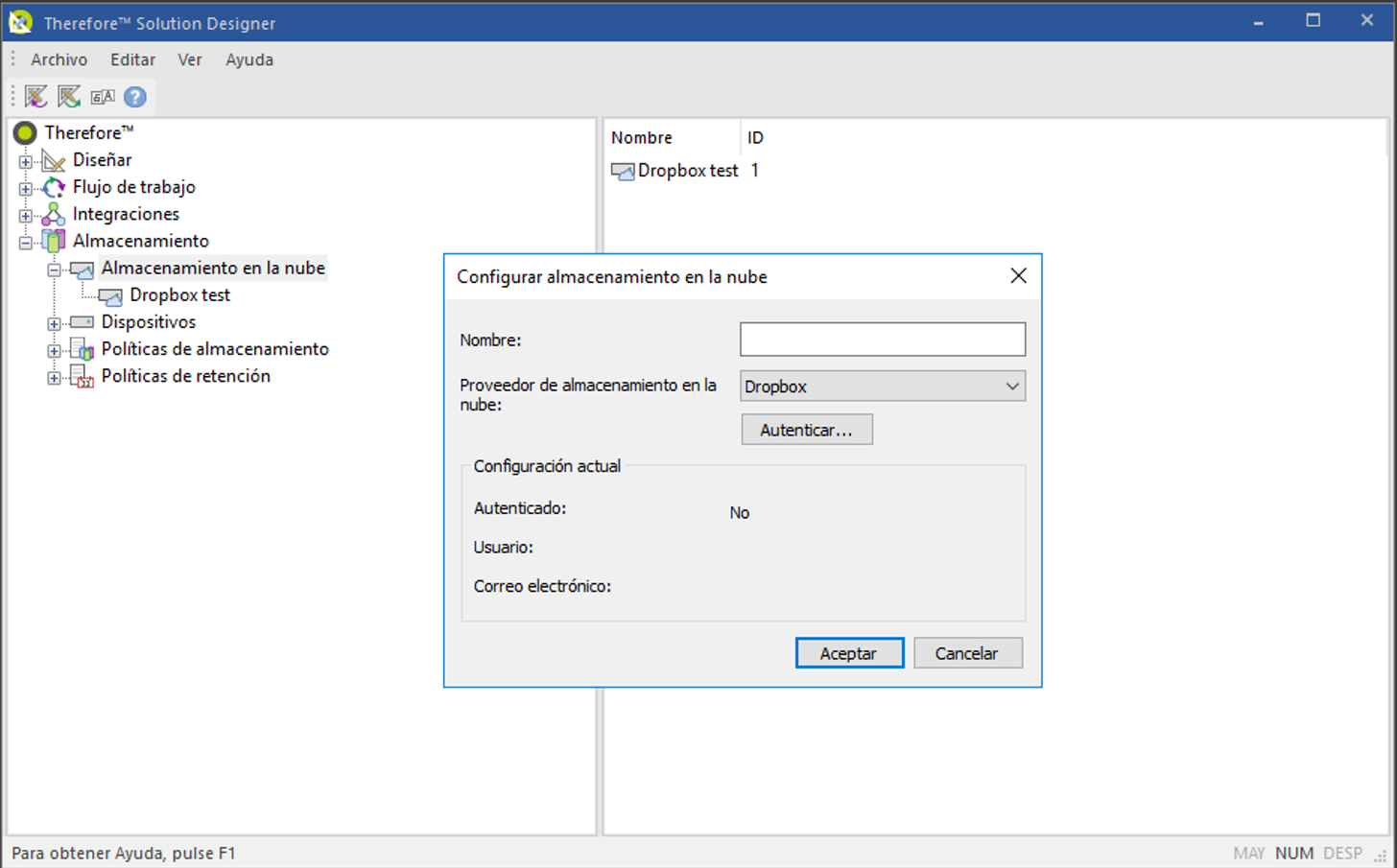This screenshot has height=868, width=1397.
Task: Click the Políticas de almacenamiento icon
Action: [x=83, y=349]
